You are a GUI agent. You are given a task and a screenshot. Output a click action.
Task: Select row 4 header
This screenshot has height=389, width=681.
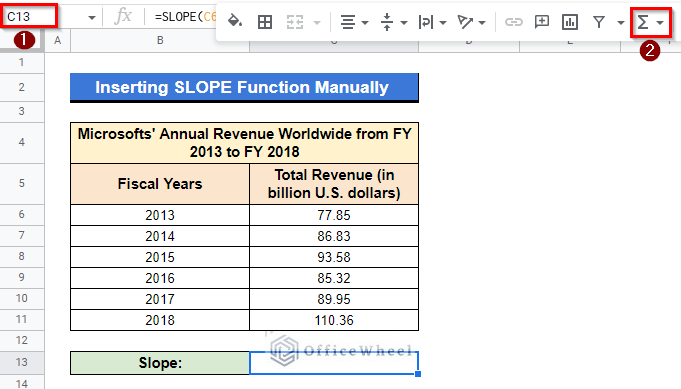coord(22,142)
